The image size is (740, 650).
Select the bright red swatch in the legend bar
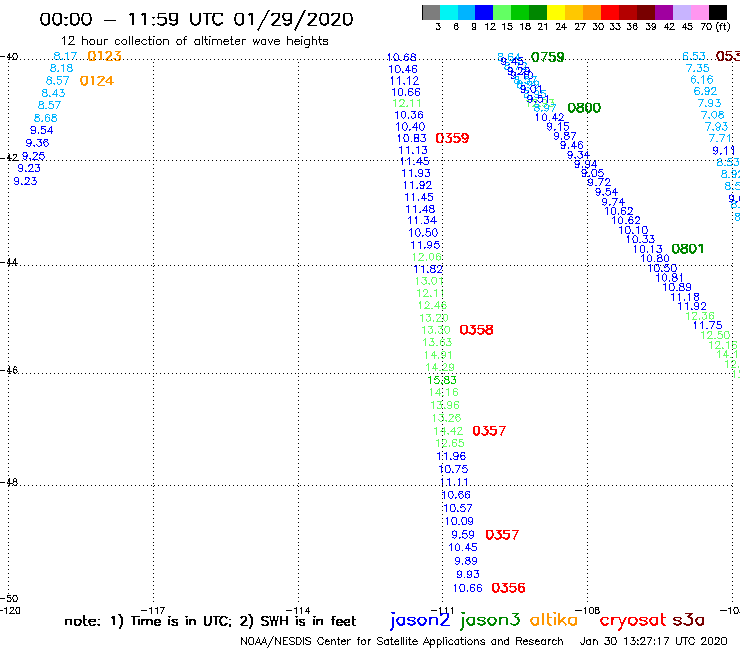pos(609,12)
